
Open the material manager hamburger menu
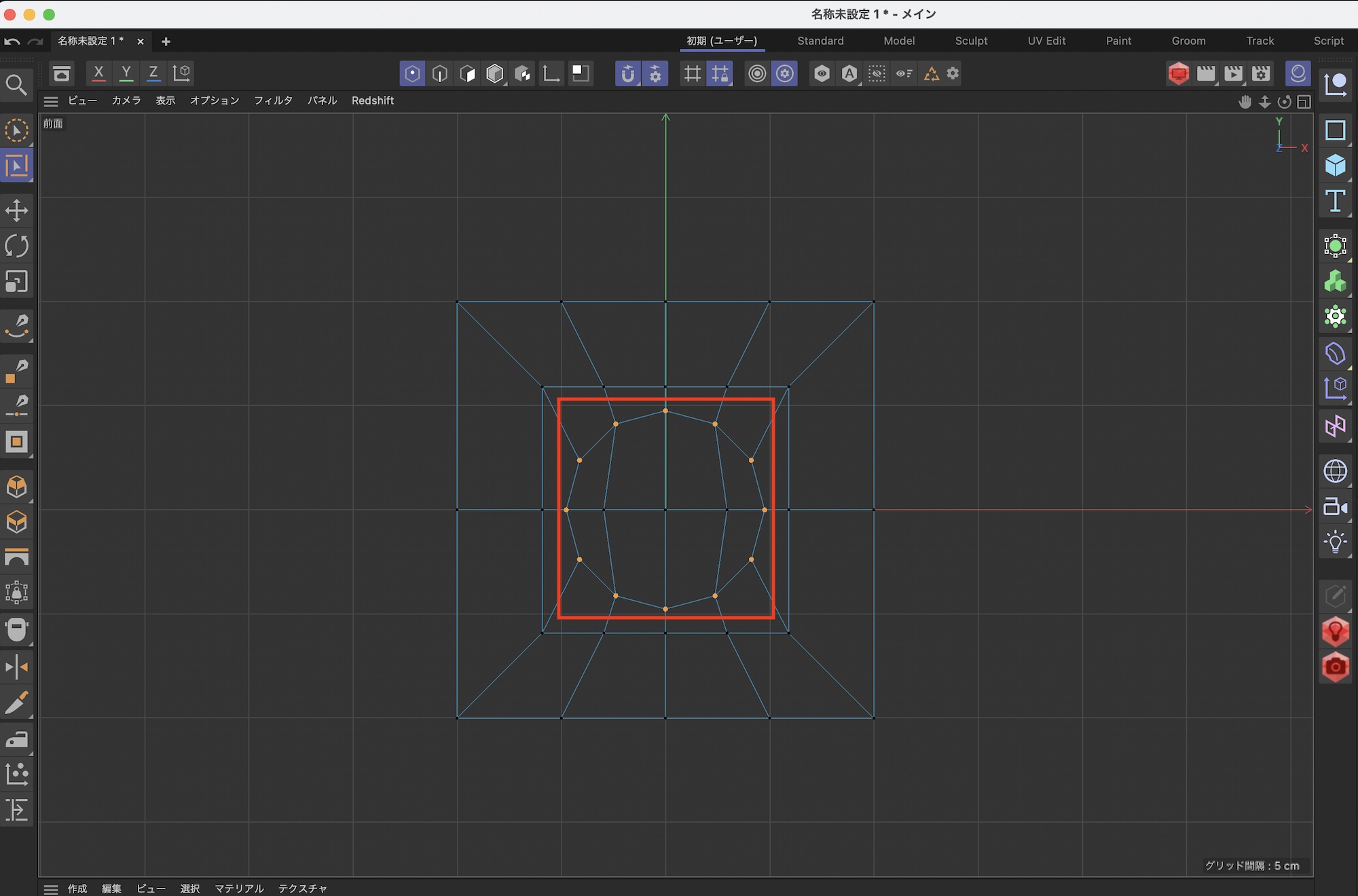(x=51, y=889)
